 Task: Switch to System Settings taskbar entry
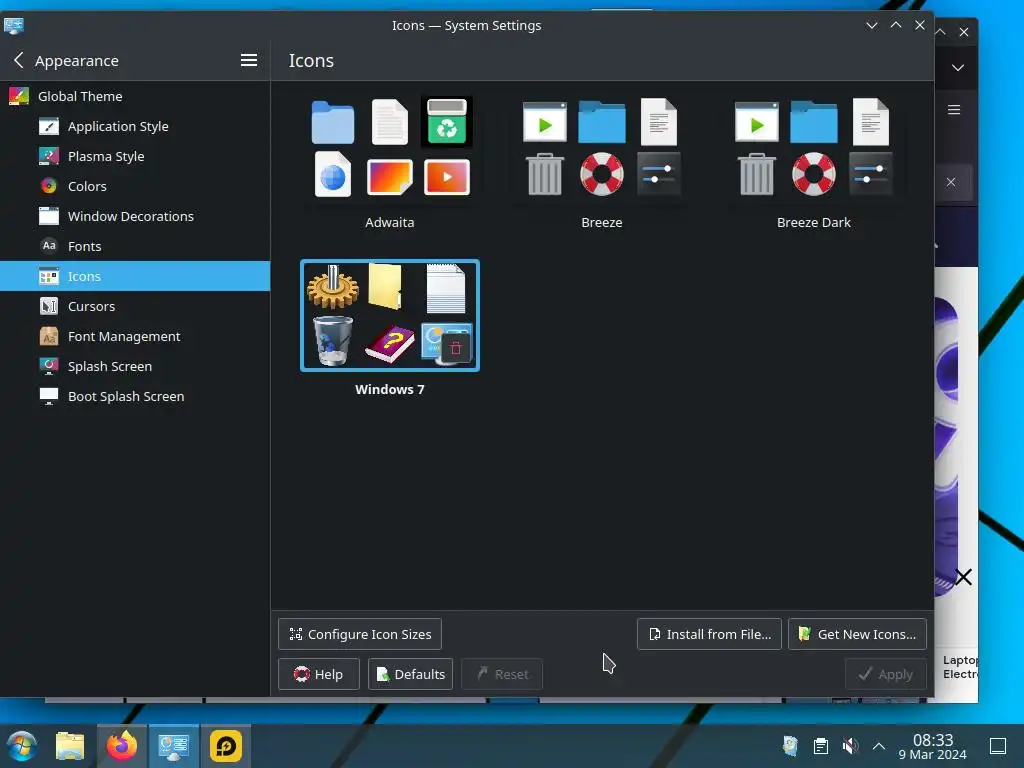pos(174,746)
